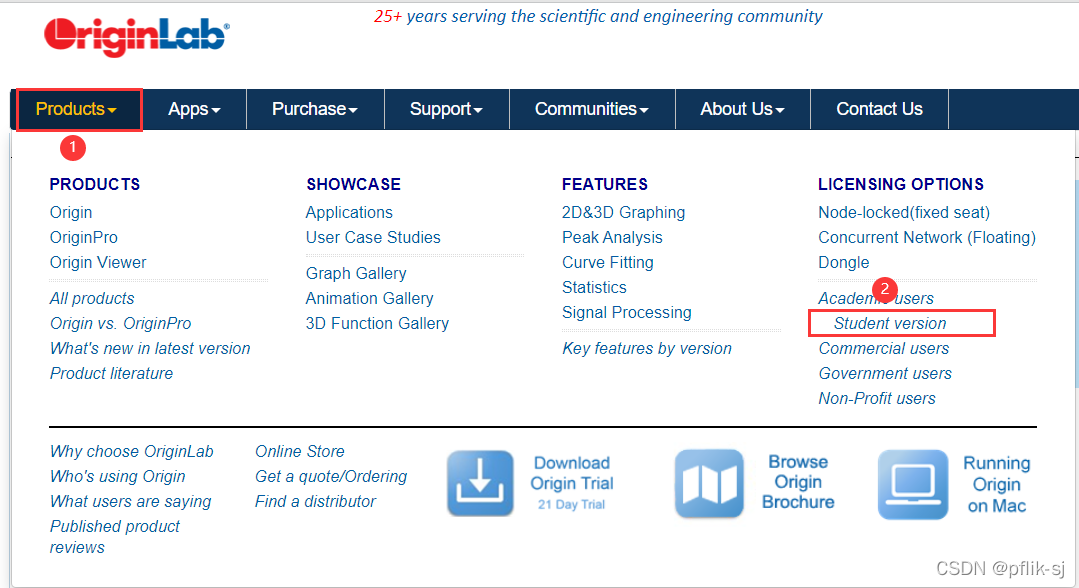Open Product literature link
This screenshot has width=1079, height=588.
[111, 373]
